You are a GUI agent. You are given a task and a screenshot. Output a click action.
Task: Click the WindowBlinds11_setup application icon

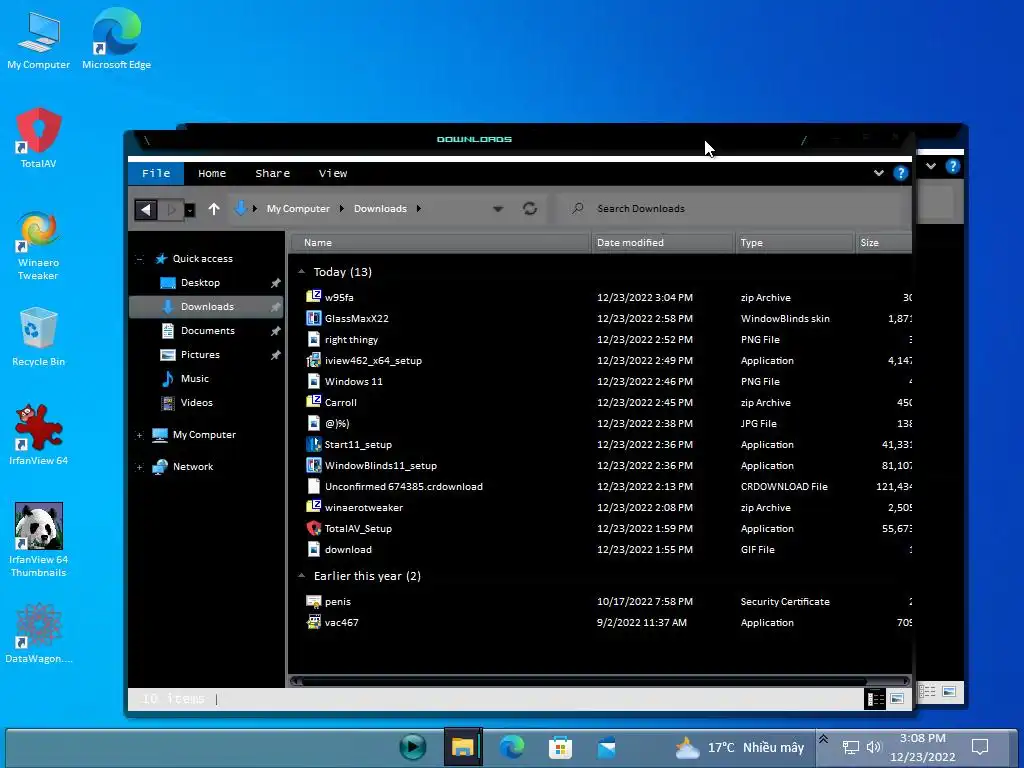[x=313, y=465]
